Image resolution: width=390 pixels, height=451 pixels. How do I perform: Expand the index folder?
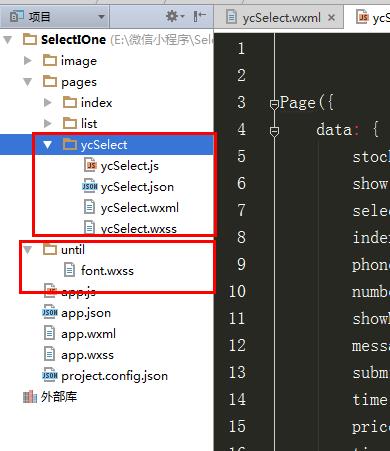pos(48,103)
